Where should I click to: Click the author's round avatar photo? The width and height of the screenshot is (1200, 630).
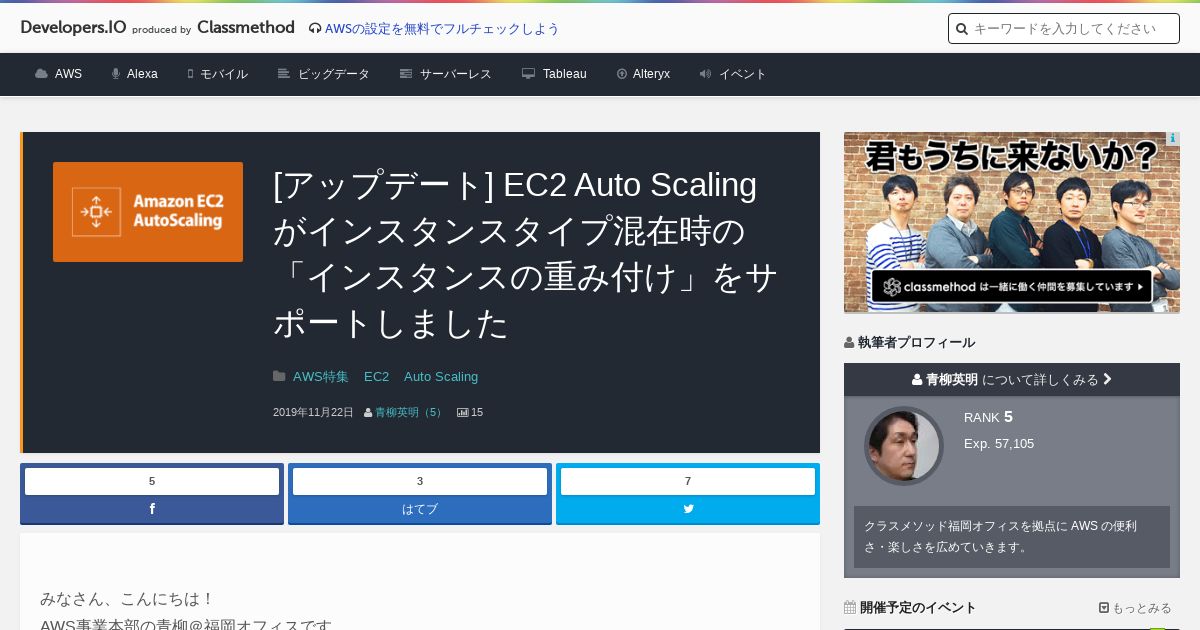click(x=904, y=446)
